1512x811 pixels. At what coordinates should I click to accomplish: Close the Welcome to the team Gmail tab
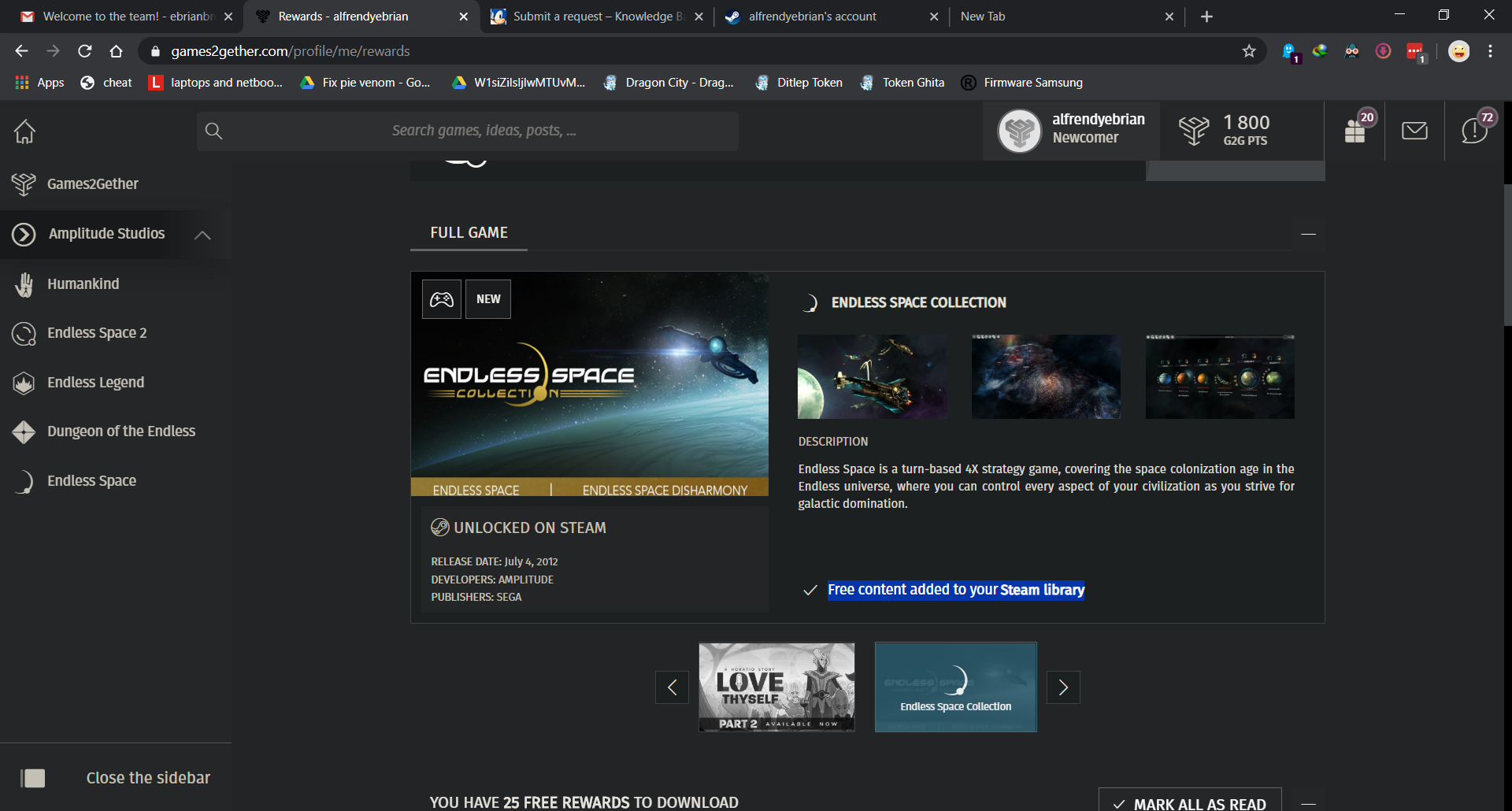(x=228, y=17)
